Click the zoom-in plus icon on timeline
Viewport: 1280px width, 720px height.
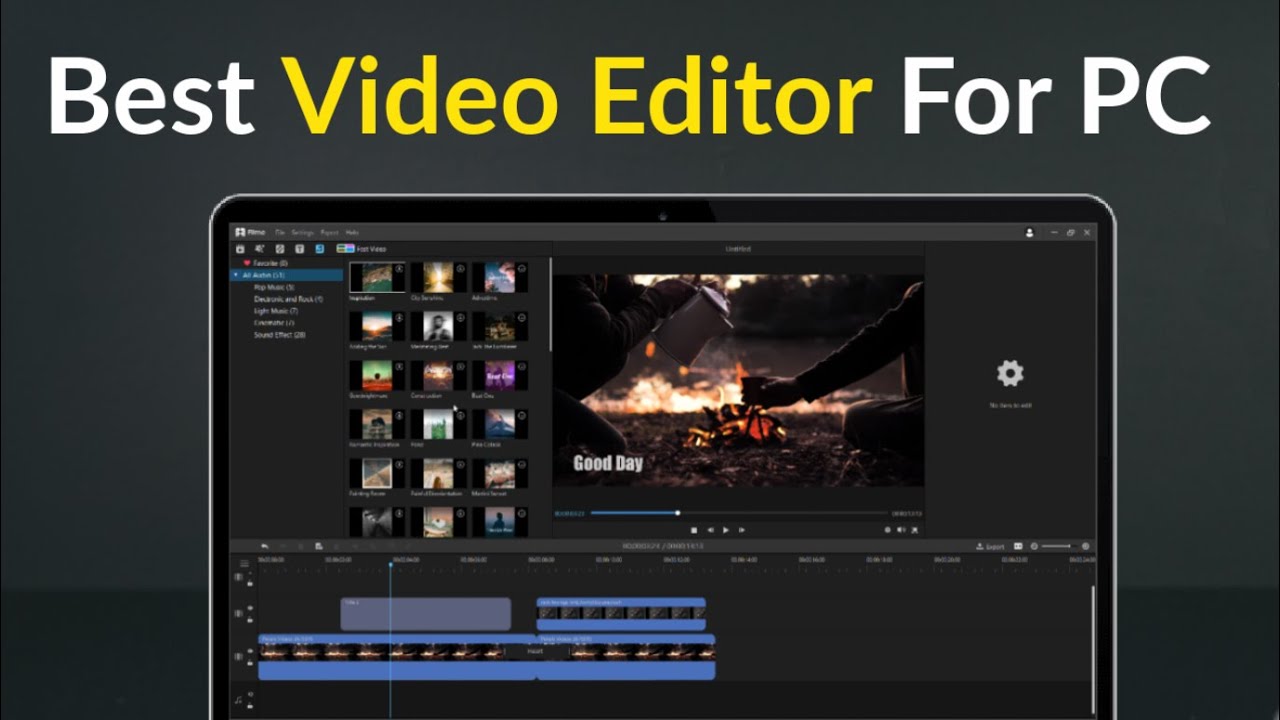point(1085,547)
